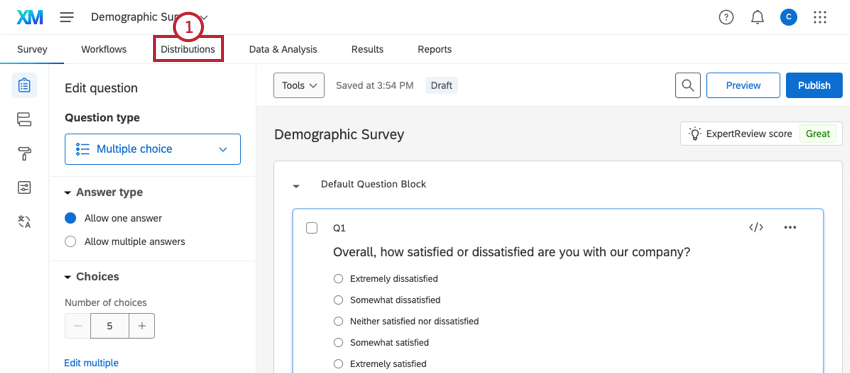Viewport: 850px width, 373px height.
Task: Decrease number of choices with minus
Action: coord(78,326)
